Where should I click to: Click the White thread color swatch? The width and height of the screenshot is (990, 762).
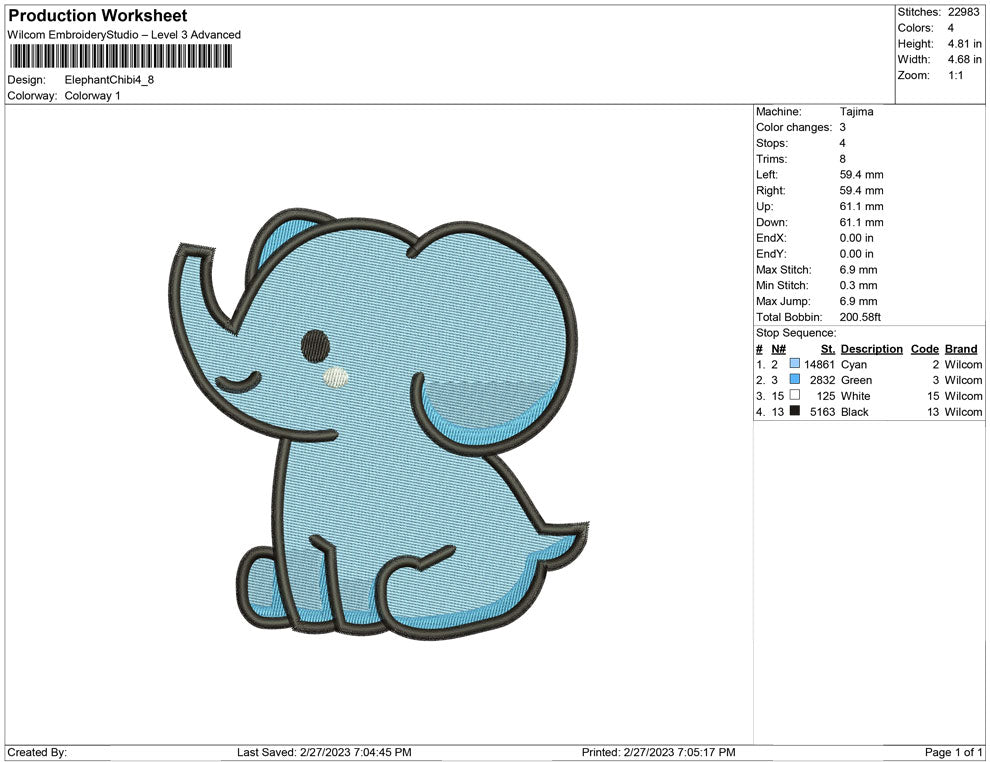(795, 396)
